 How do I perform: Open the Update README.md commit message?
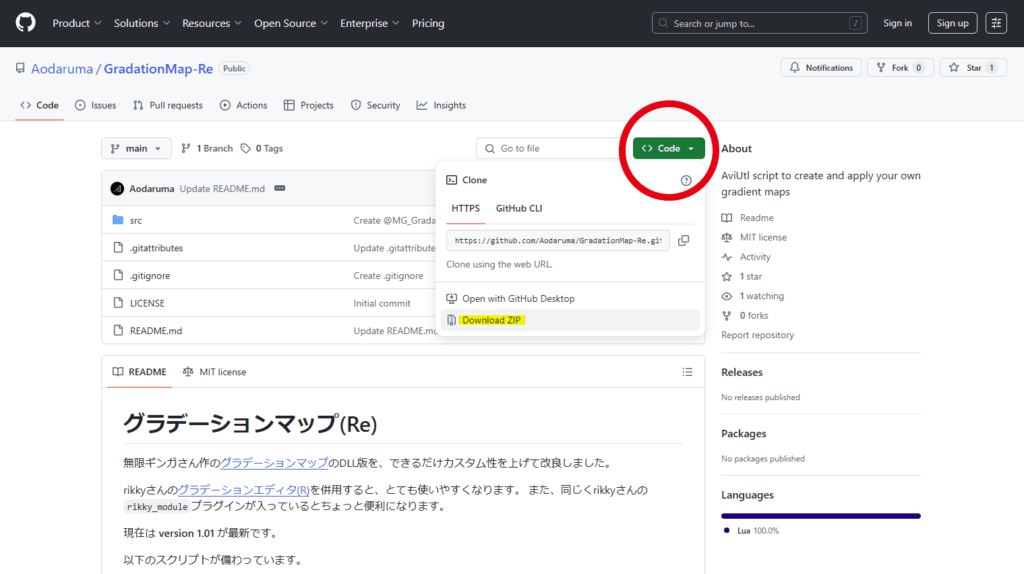(222, 189)
